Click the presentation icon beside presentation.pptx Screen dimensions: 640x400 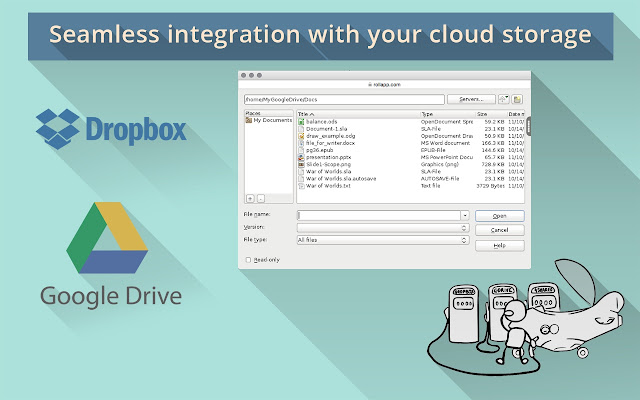pos(301,157)
